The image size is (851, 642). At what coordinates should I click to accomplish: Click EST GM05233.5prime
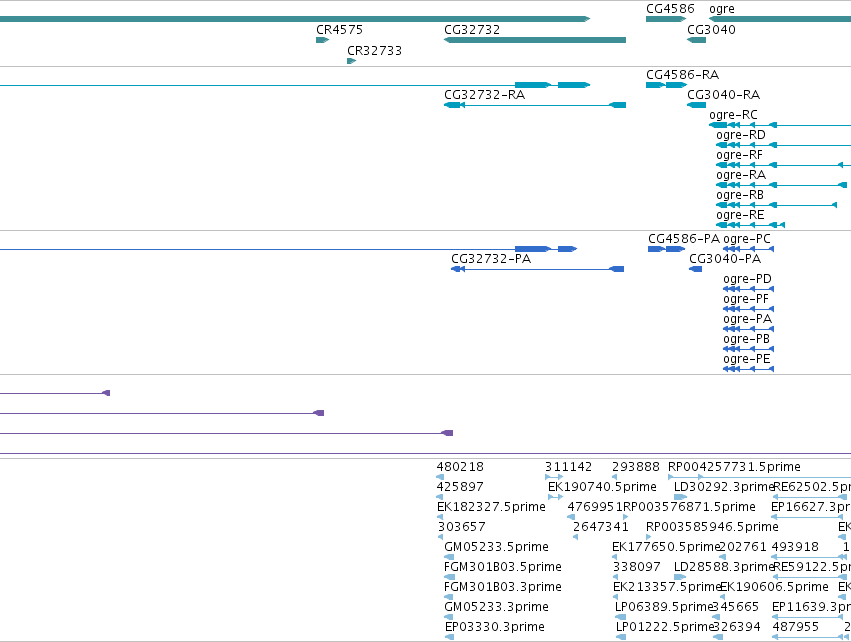pos(496,547)
